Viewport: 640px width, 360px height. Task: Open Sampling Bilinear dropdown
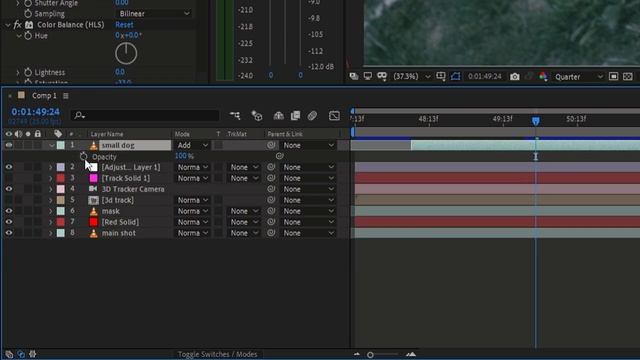point(154,13)
